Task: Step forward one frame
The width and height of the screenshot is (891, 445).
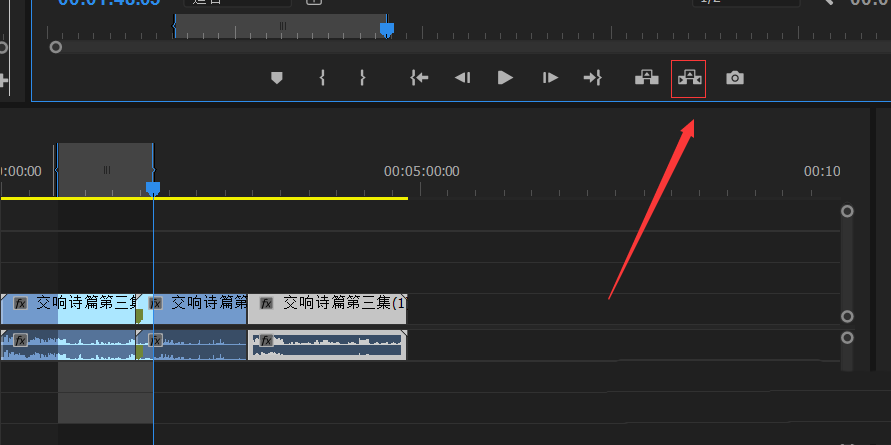Action: [550, 78]
